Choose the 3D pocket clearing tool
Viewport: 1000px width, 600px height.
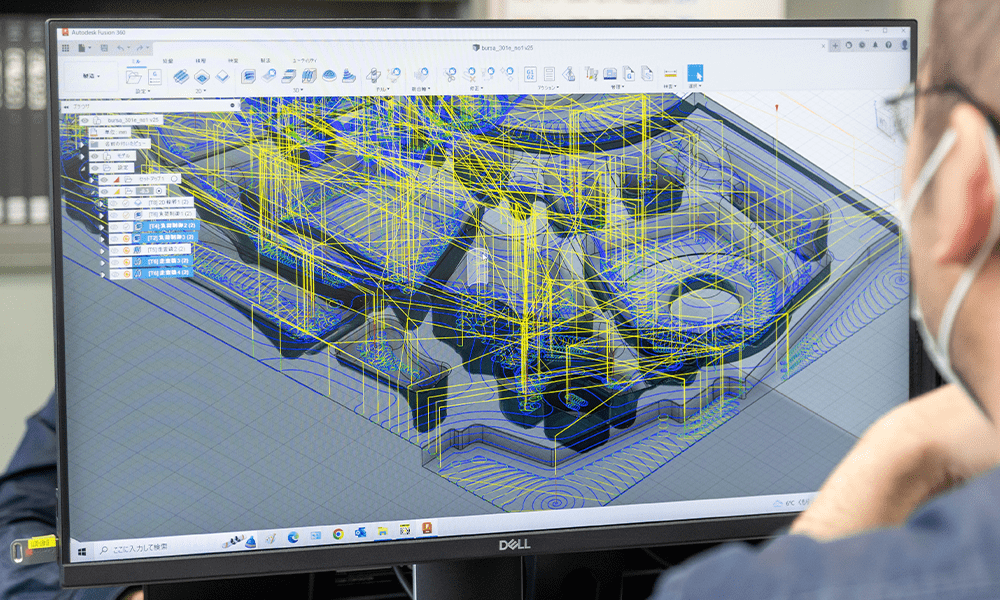pos(268,76)
